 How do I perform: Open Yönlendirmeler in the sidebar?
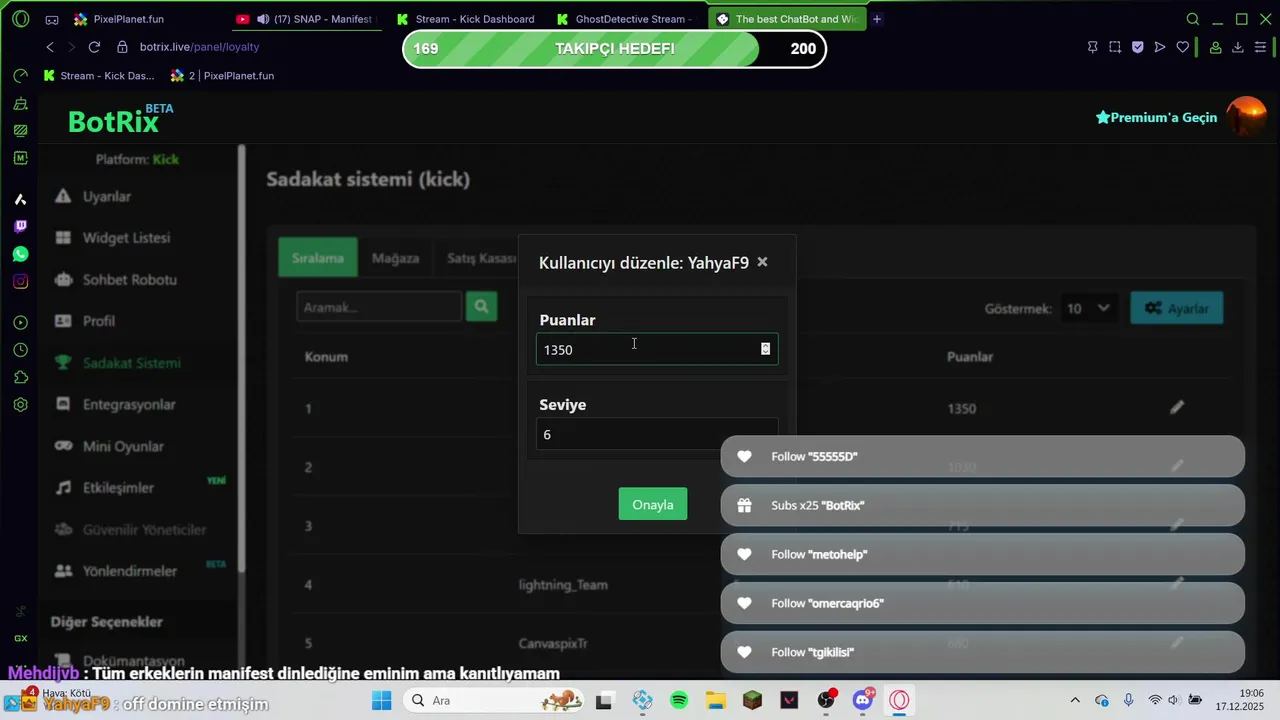(129, 571)
